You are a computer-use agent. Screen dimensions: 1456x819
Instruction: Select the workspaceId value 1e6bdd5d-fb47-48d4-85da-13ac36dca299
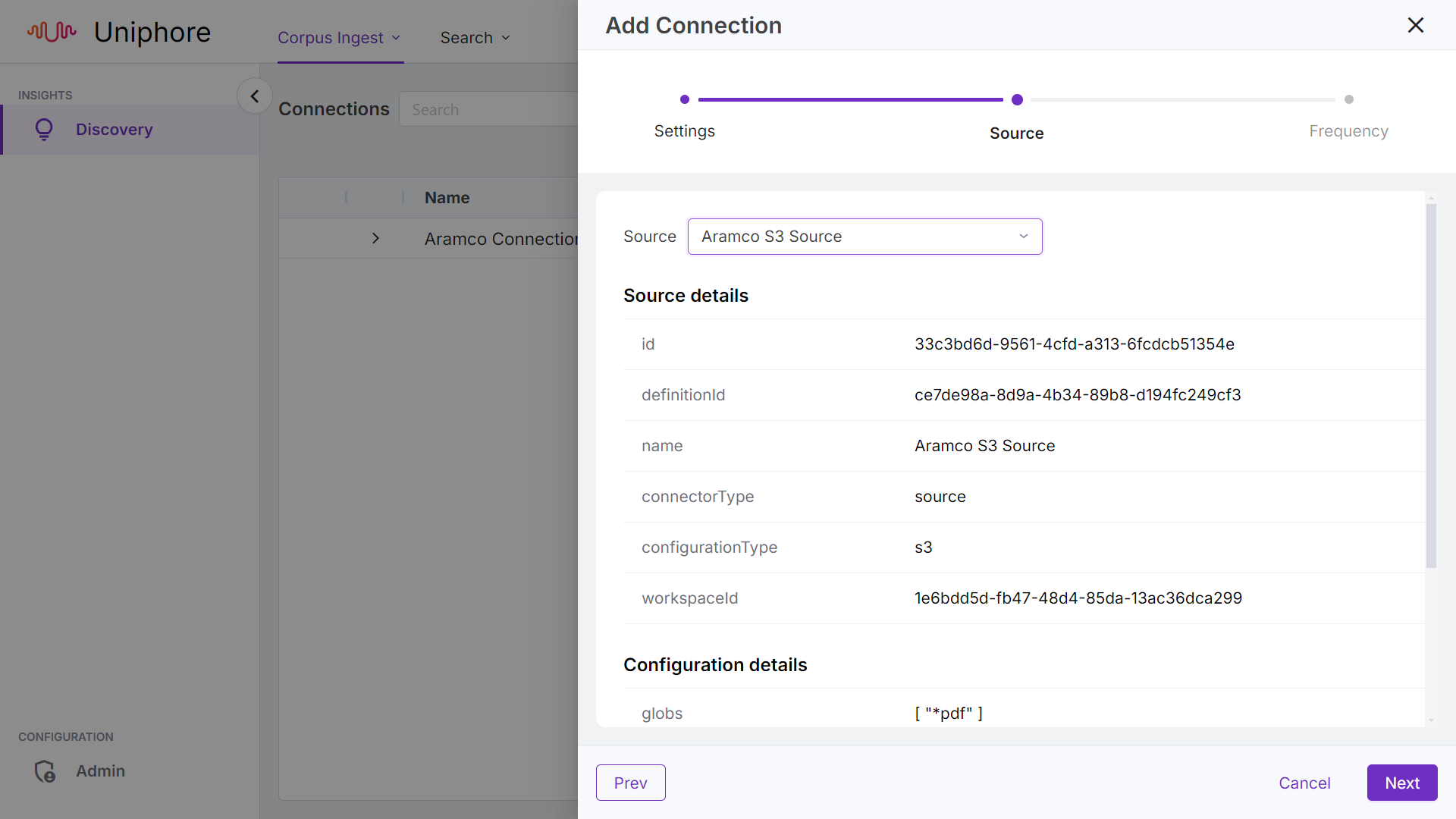coord(1078,598)
